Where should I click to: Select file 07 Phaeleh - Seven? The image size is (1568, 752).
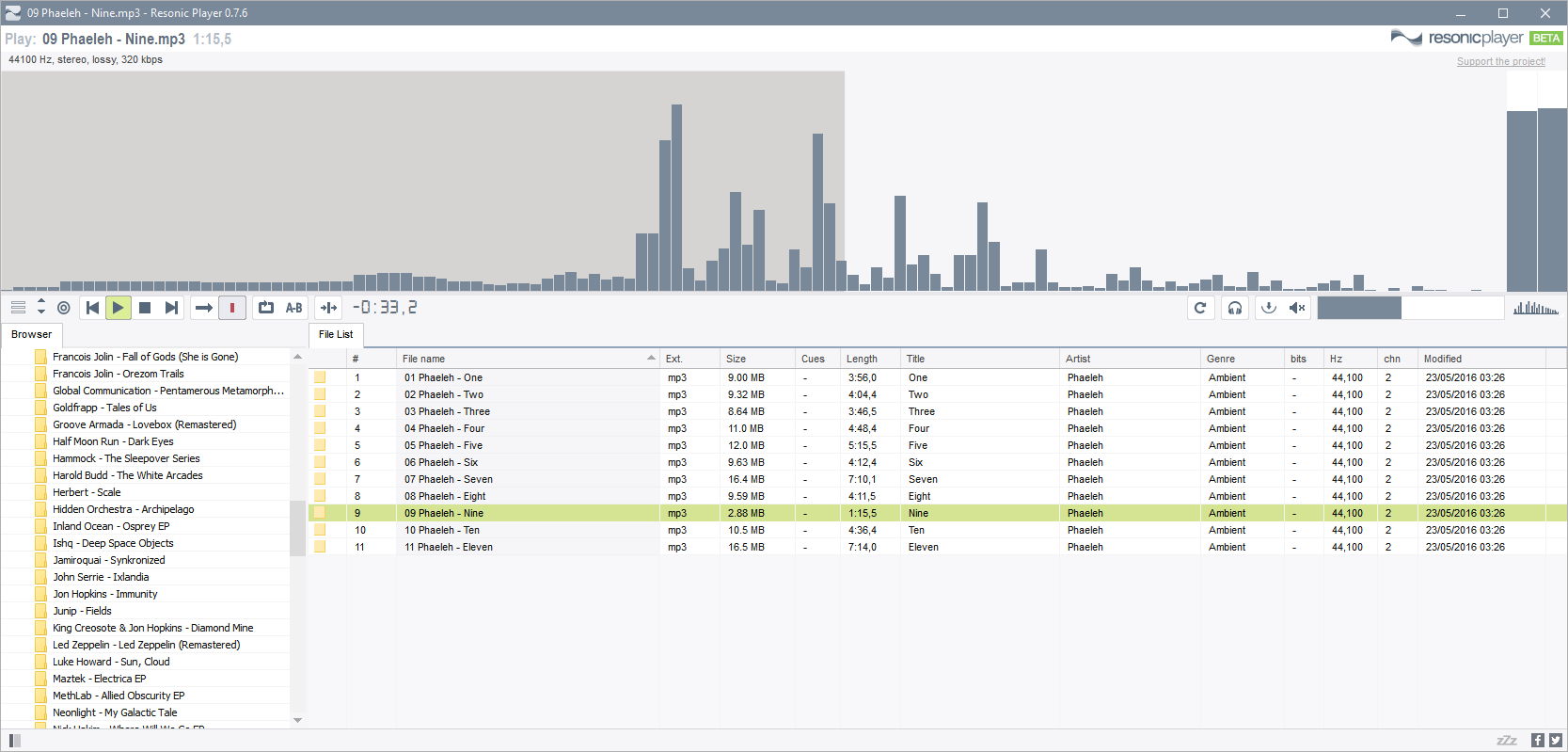pos(449,479)
